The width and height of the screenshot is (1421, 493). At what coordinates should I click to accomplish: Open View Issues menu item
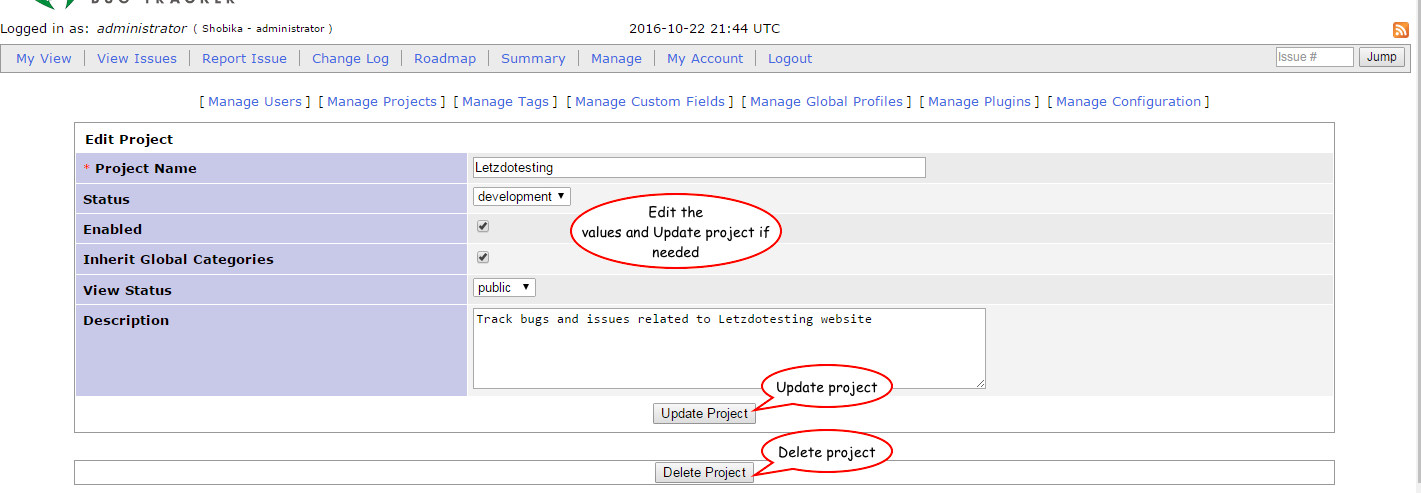[x=137, y=58]
